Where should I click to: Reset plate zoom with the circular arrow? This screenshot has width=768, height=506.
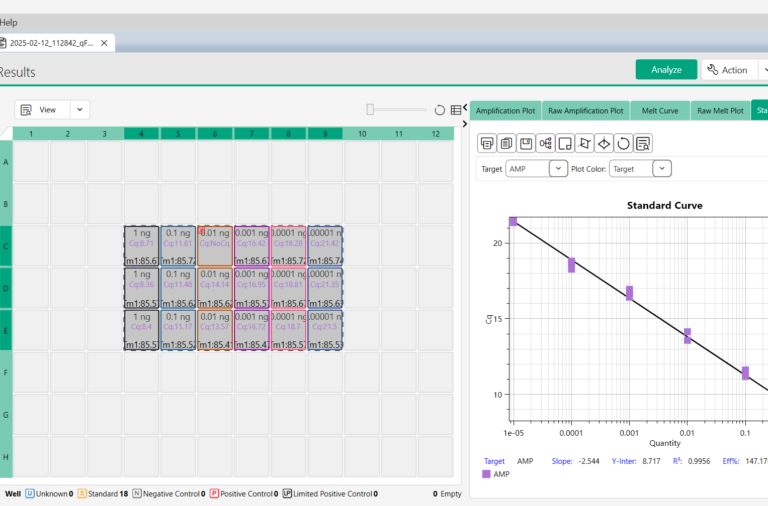coord(439,110)
